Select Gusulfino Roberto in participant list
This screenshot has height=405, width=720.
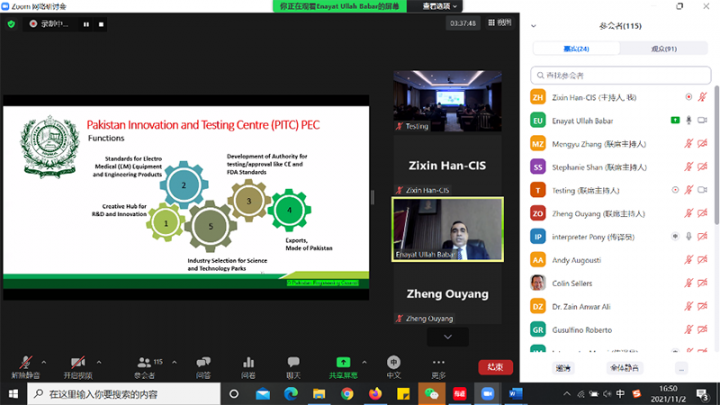[619, 330]
